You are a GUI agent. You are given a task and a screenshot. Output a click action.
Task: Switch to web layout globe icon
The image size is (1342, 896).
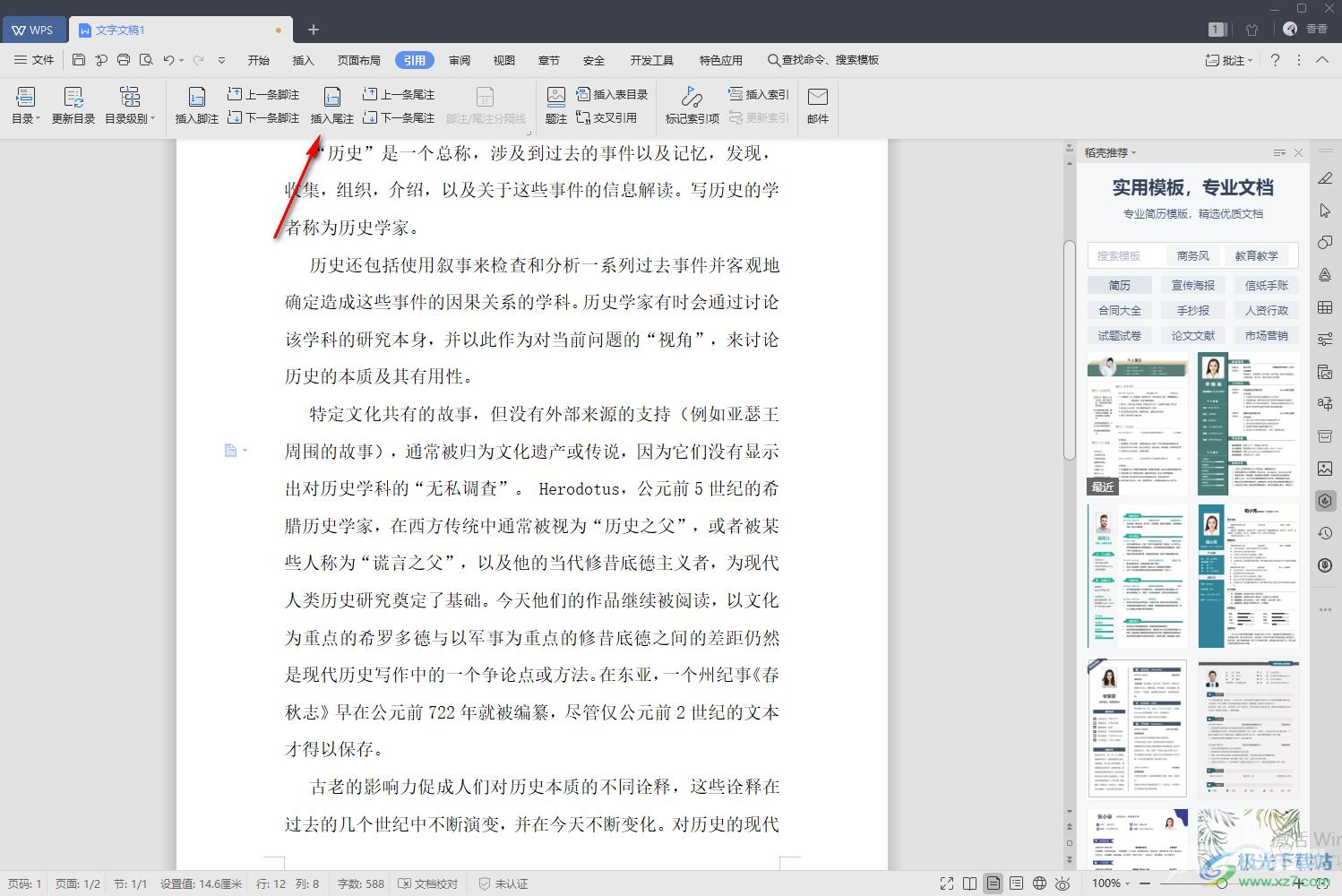point(1039,883)
